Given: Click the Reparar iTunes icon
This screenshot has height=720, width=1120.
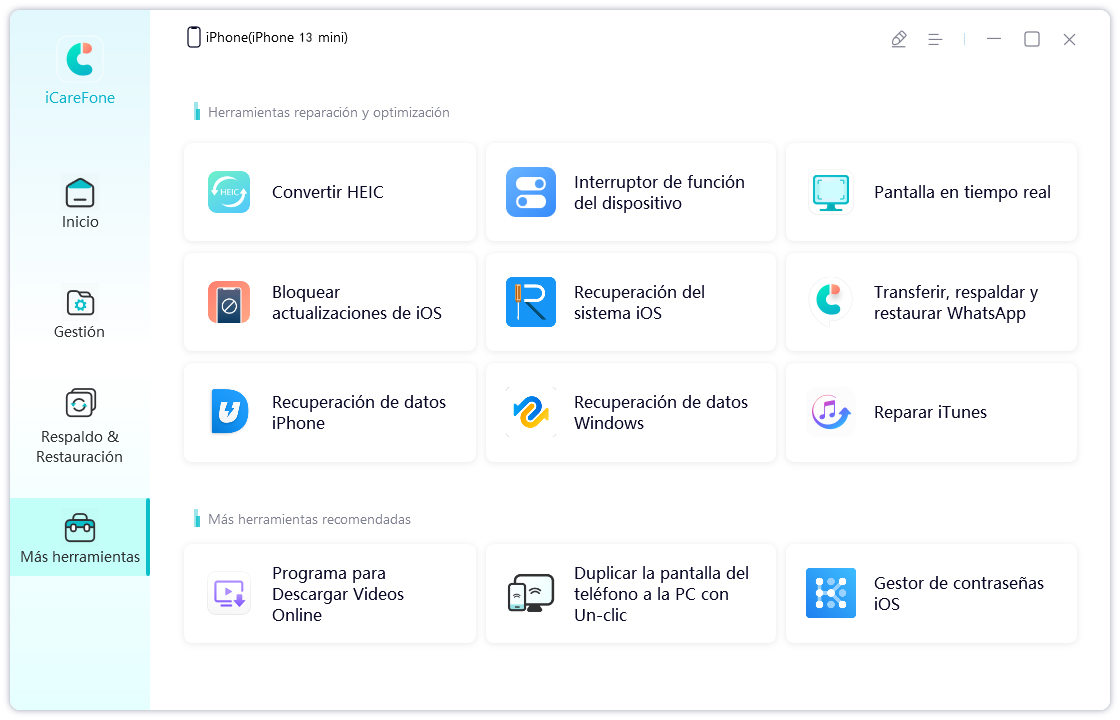Looking at the screenshot, I should point(831,412).
